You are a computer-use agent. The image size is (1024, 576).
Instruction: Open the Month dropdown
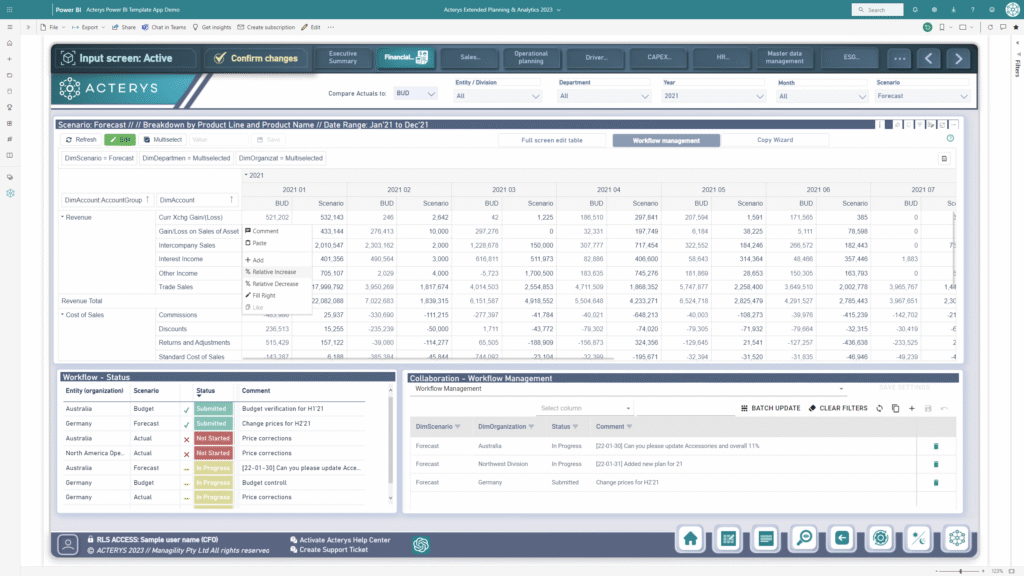point(822,96)
